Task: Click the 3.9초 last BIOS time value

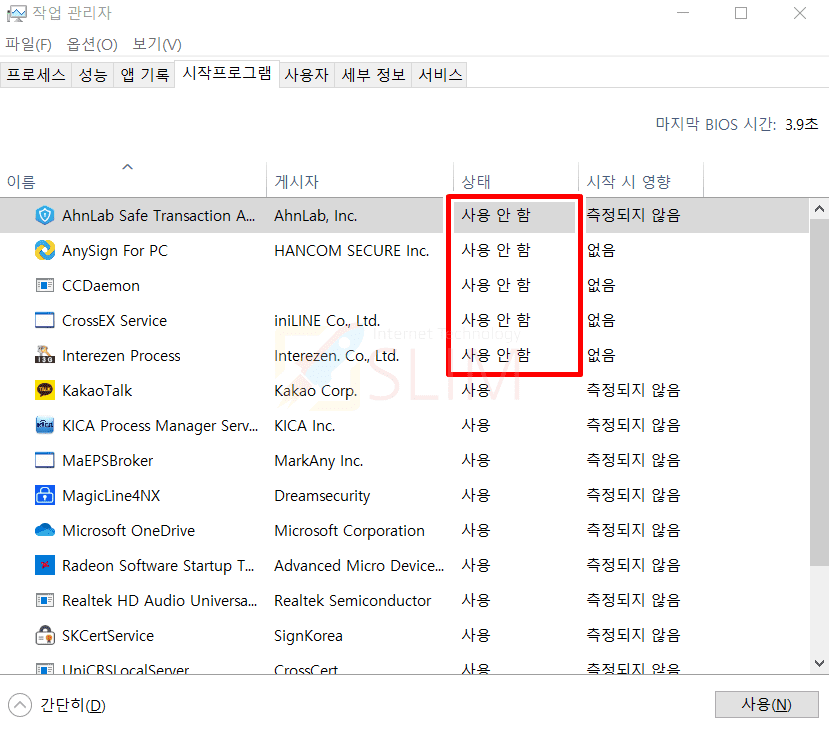Action: click(802, 124)
